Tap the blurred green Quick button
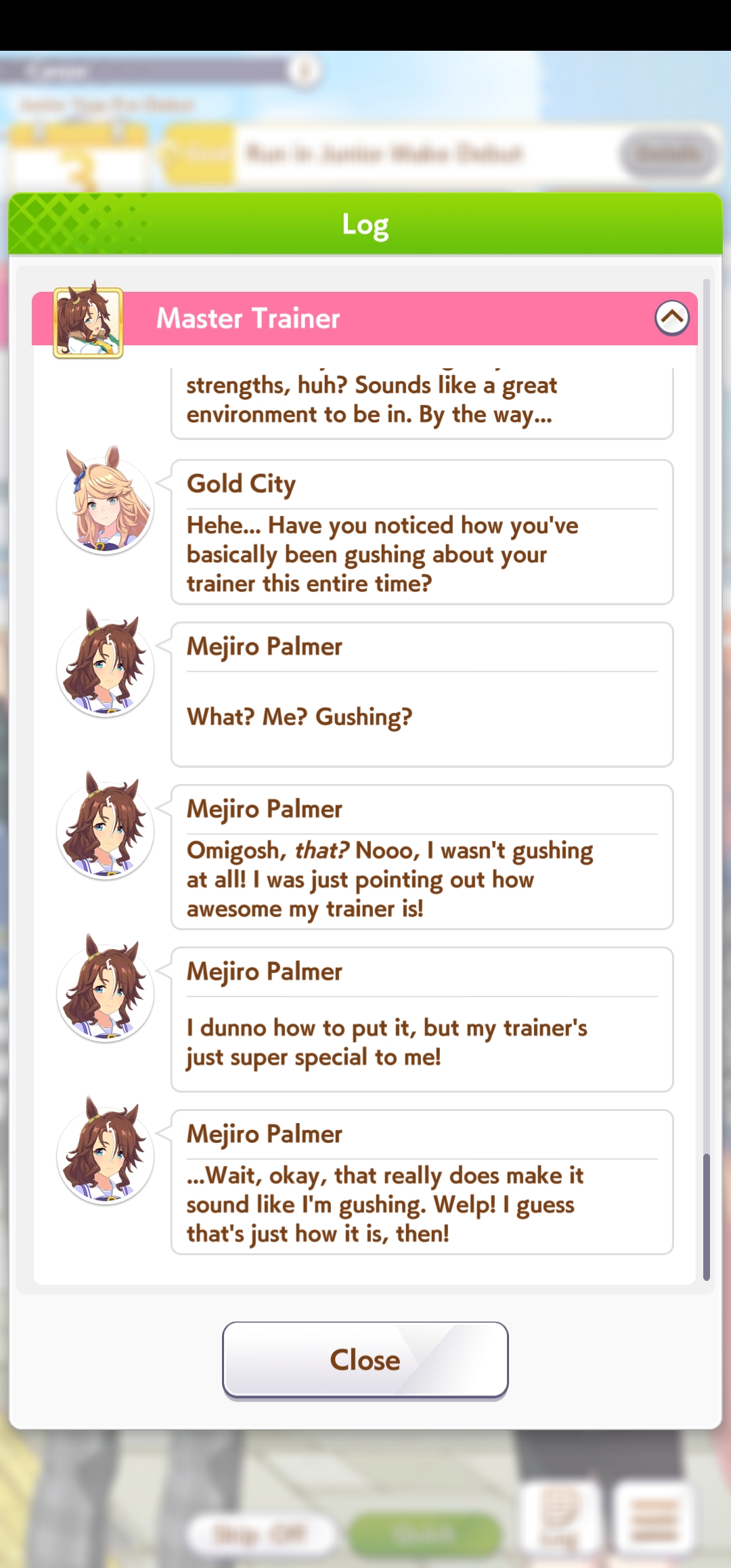731x1568 pixels. (x=424, y=1534)
